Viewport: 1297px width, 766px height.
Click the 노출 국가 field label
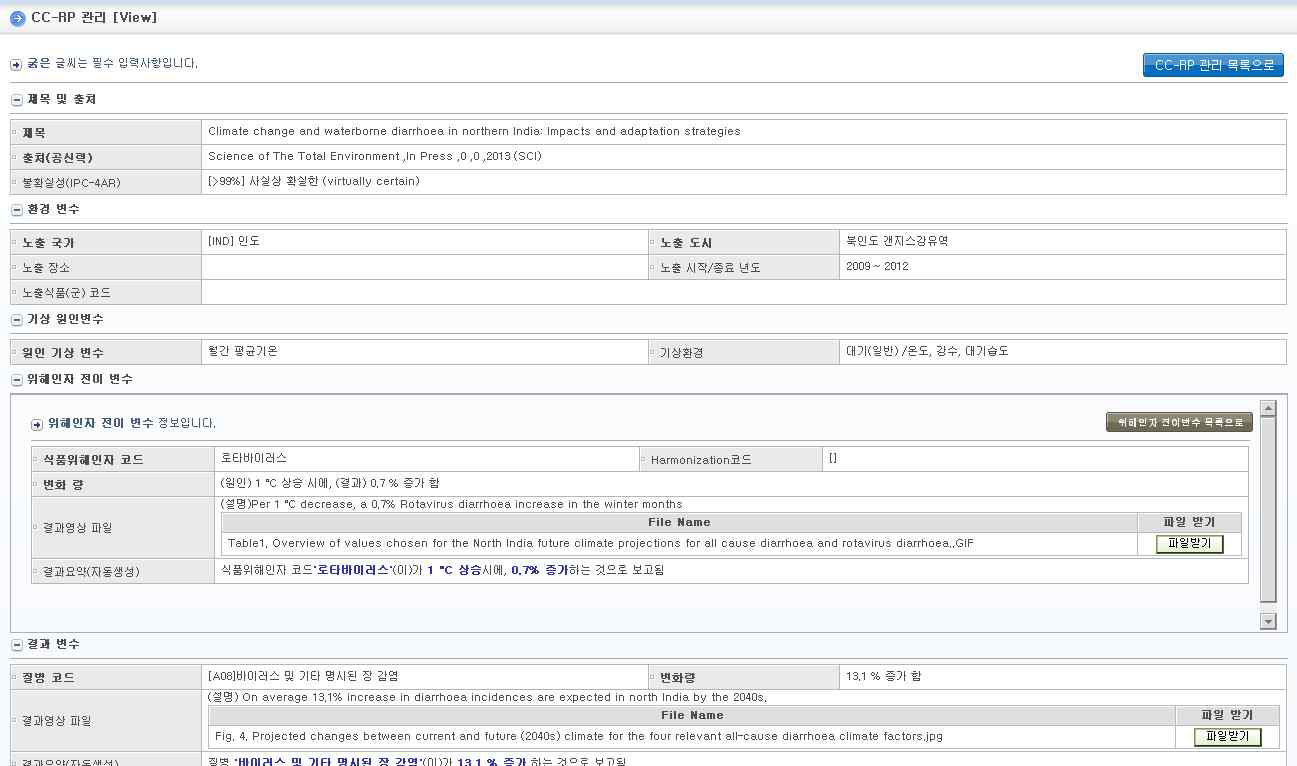tap(48, 243)
